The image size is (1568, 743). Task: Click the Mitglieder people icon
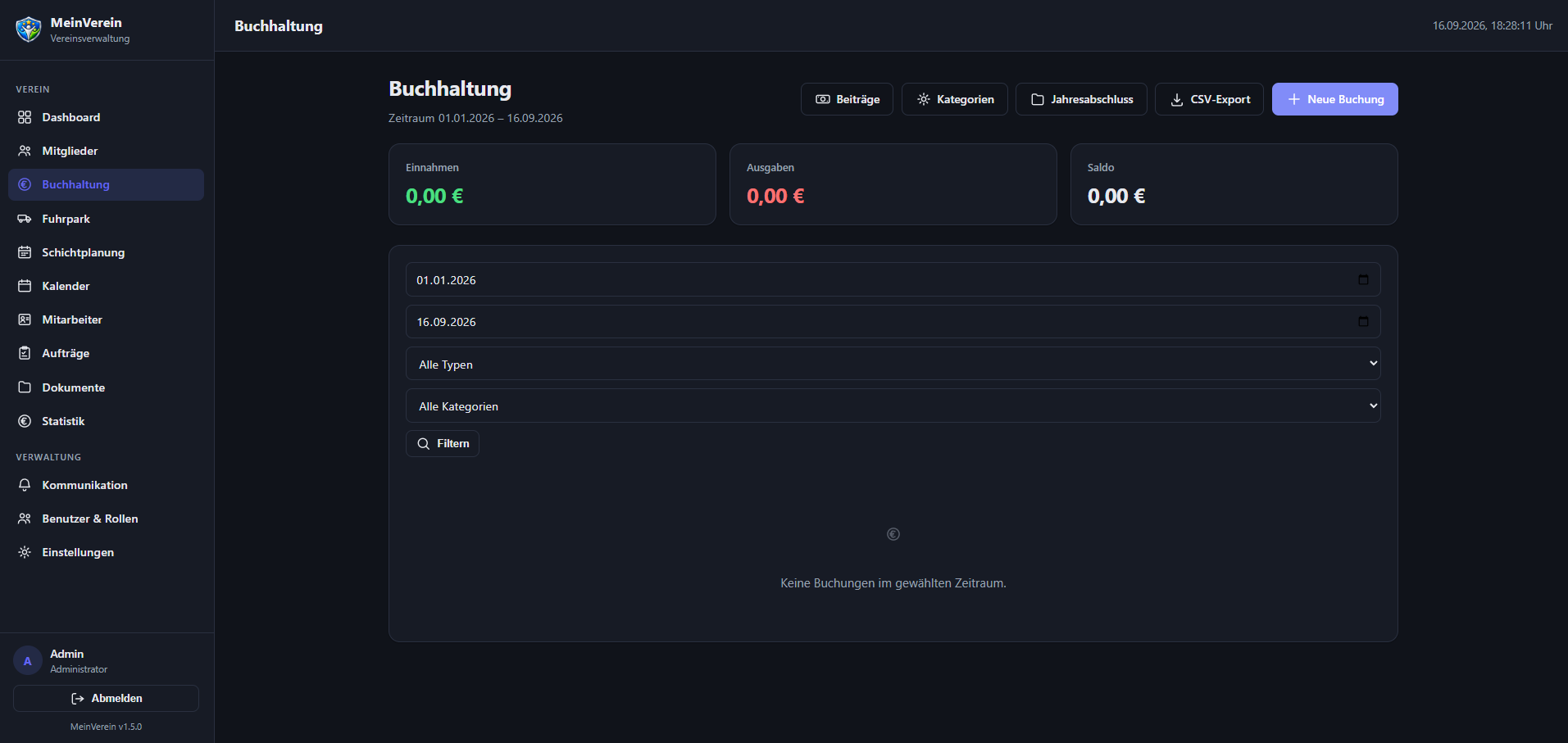click(25, 151)
